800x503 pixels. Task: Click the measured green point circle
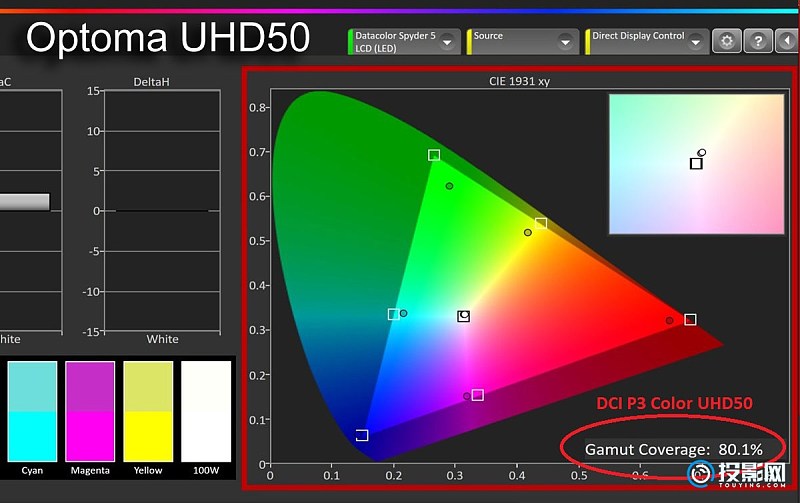click(449, 186)
